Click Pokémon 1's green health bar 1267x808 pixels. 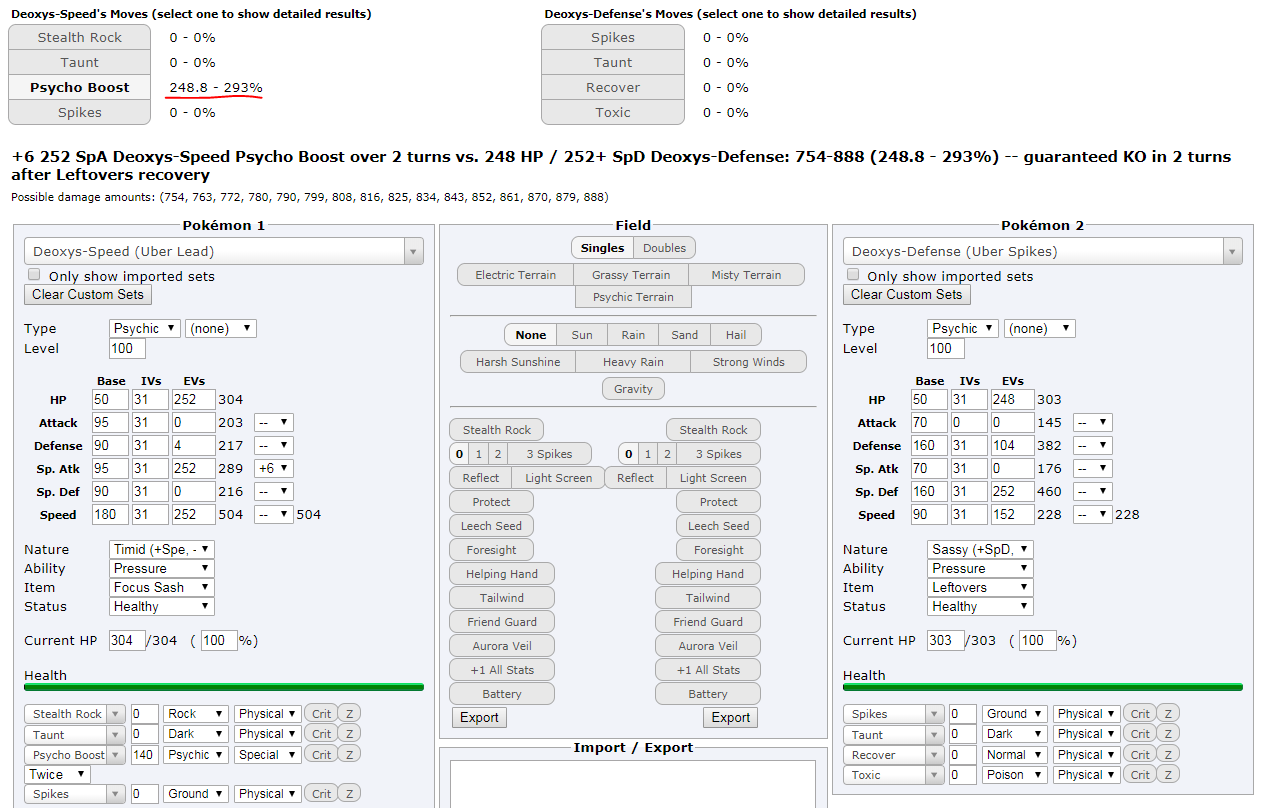tap(224, 687)
